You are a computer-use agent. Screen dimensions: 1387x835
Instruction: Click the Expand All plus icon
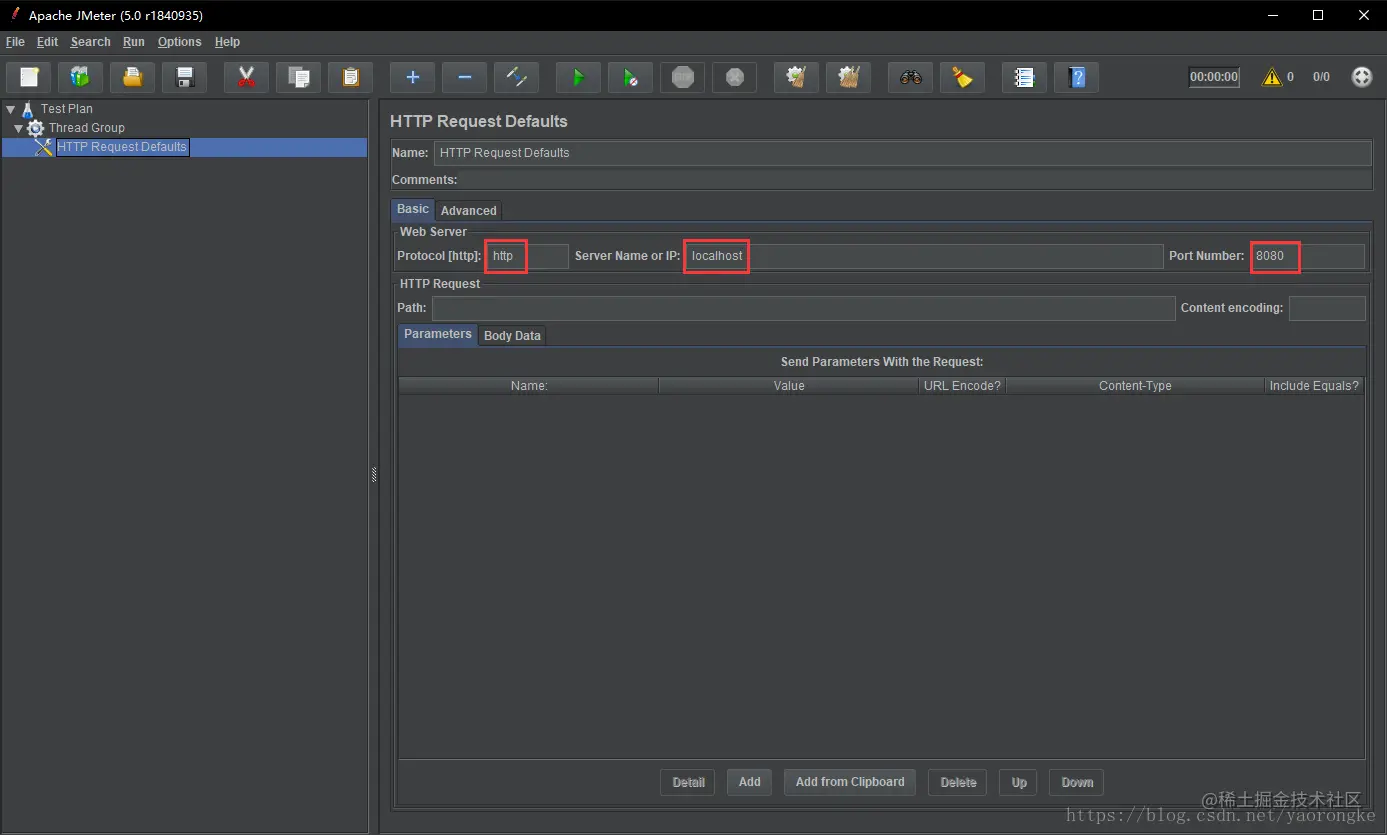[412, 77]
